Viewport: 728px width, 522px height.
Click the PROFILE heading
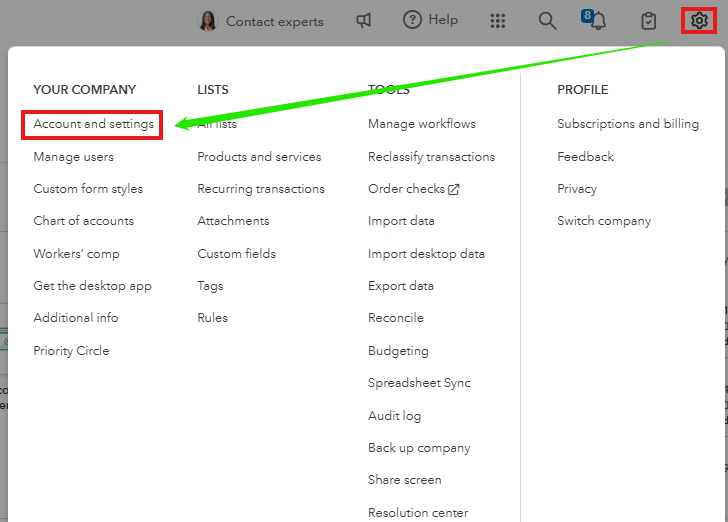[x=583, y=90]
